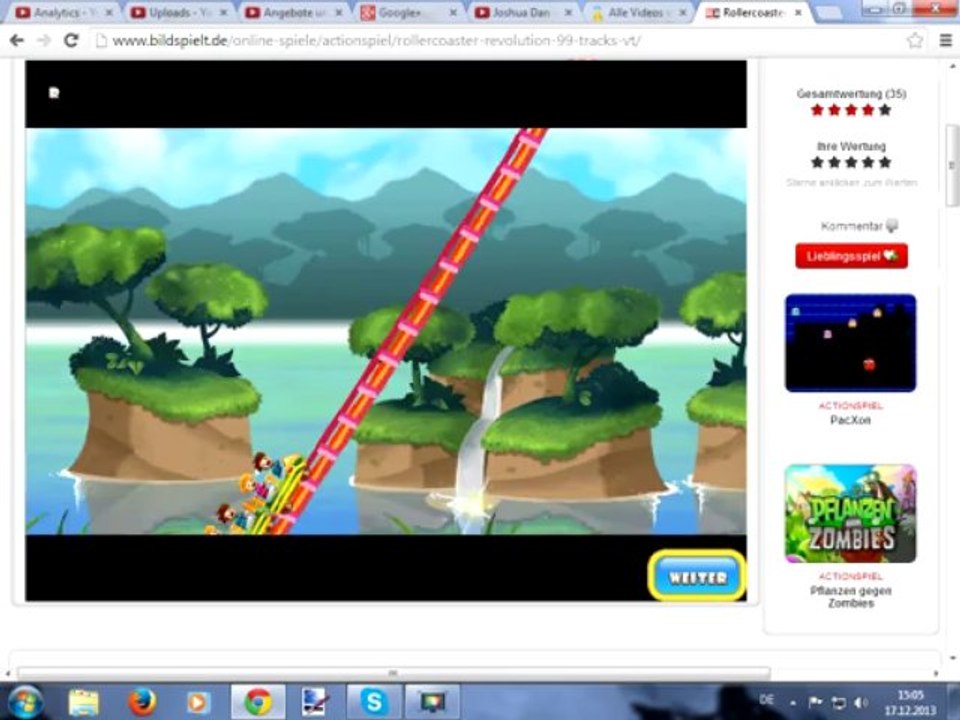Rate one star under Ihre Wertung
The image size is (960, 720).
pos(817,162)
